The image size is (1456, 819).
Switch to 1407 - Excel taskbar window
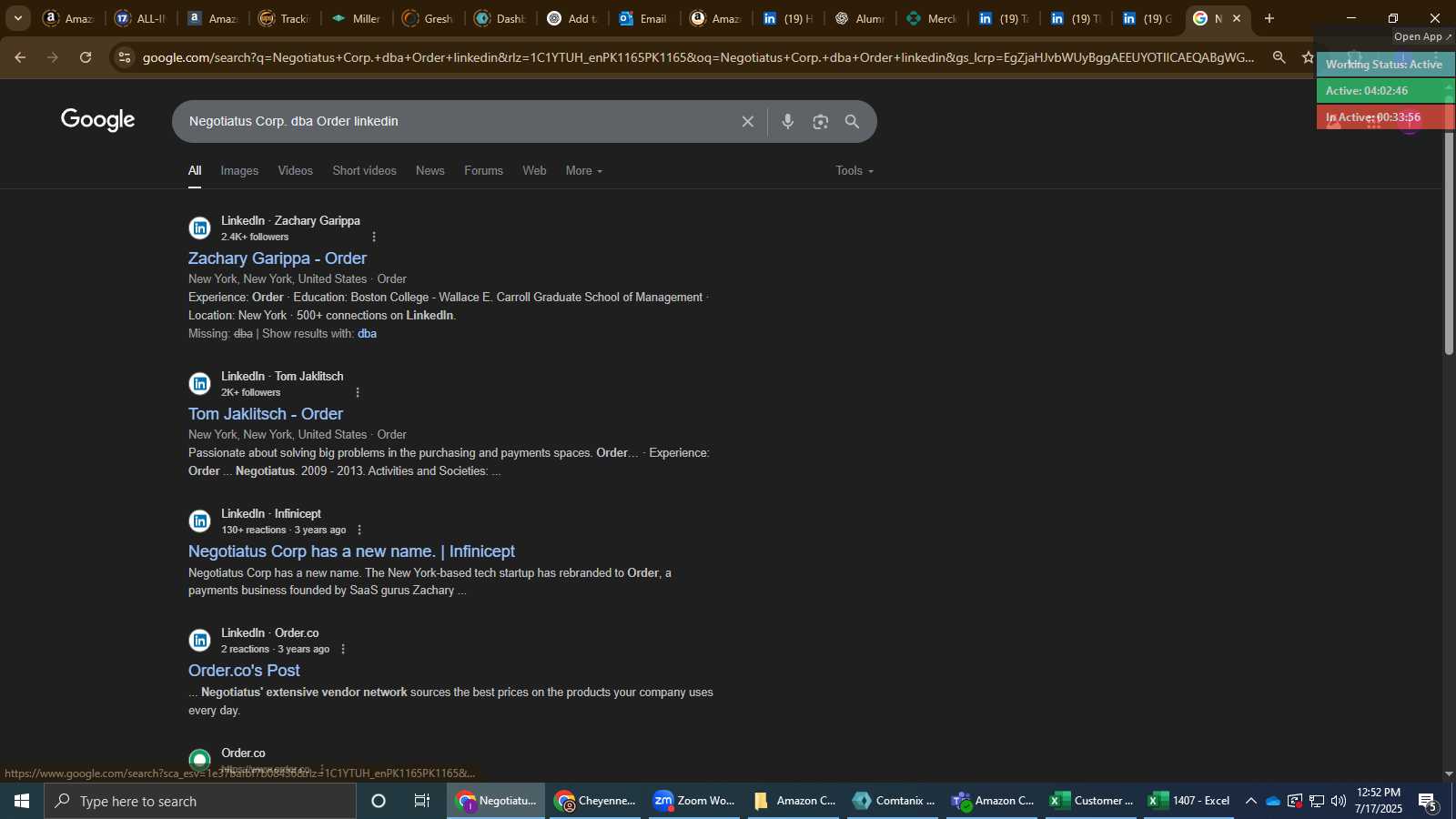(1189, 801)
